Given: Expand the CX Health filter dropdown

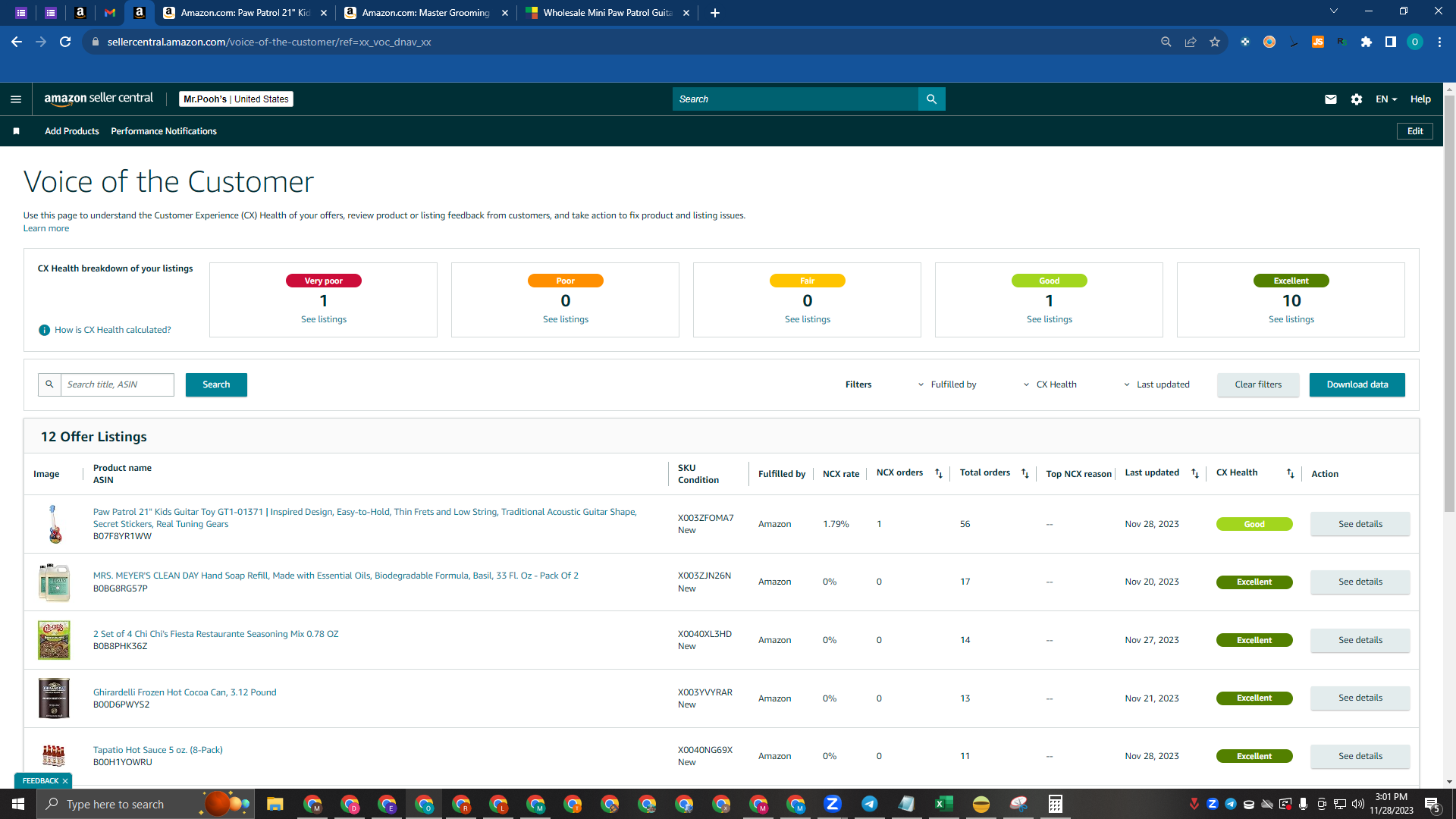Looking at the screenshot, I should [x=1050, y=384].
